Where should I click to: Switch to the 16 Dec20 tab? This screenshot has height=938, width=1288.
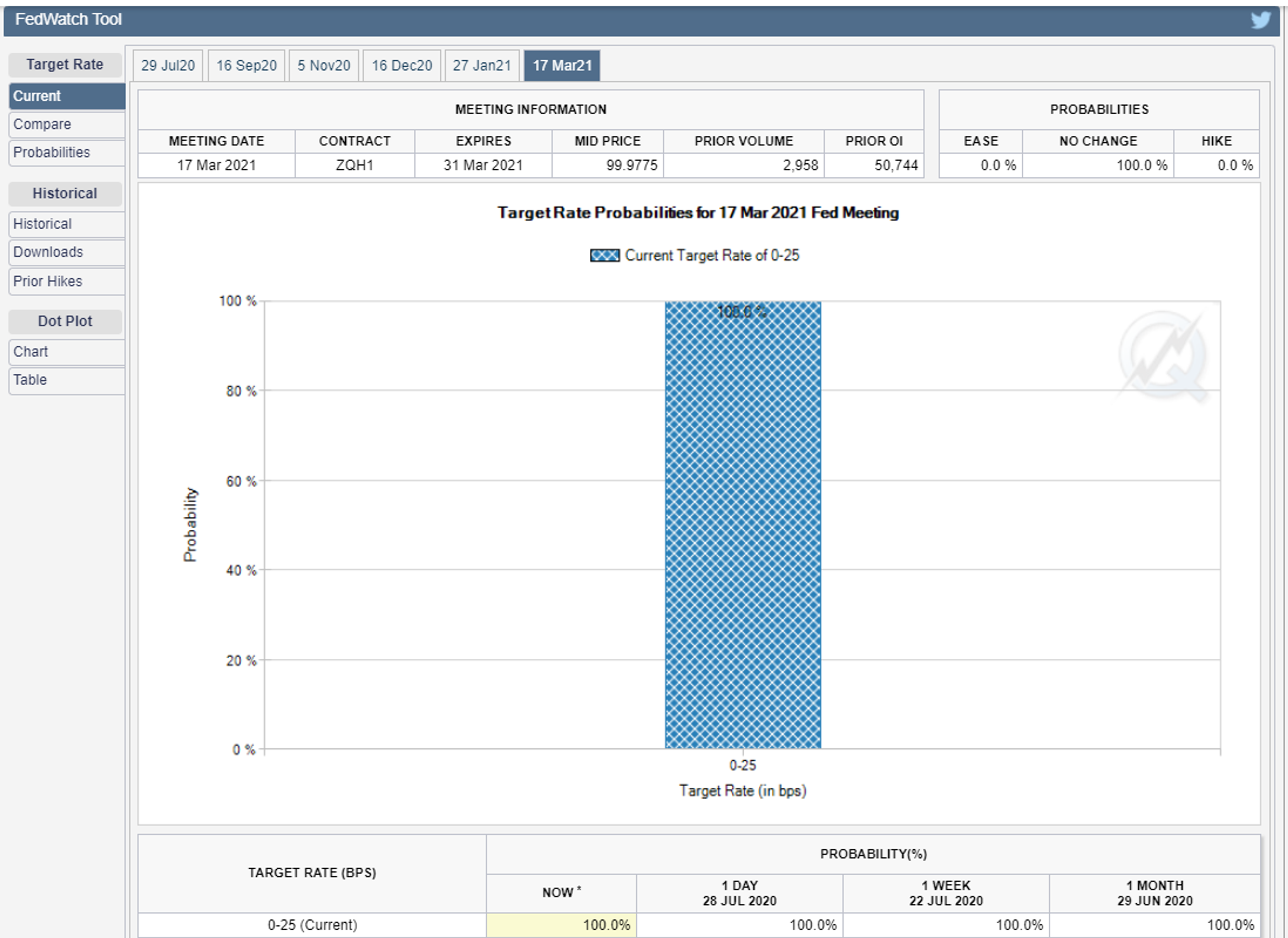click(402, 65)
